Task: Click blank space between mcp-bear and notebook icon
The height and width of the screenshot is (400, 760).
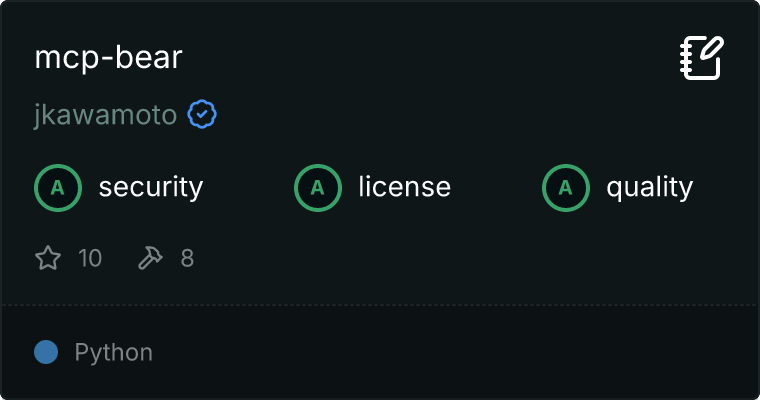Action: coord(420,58)
